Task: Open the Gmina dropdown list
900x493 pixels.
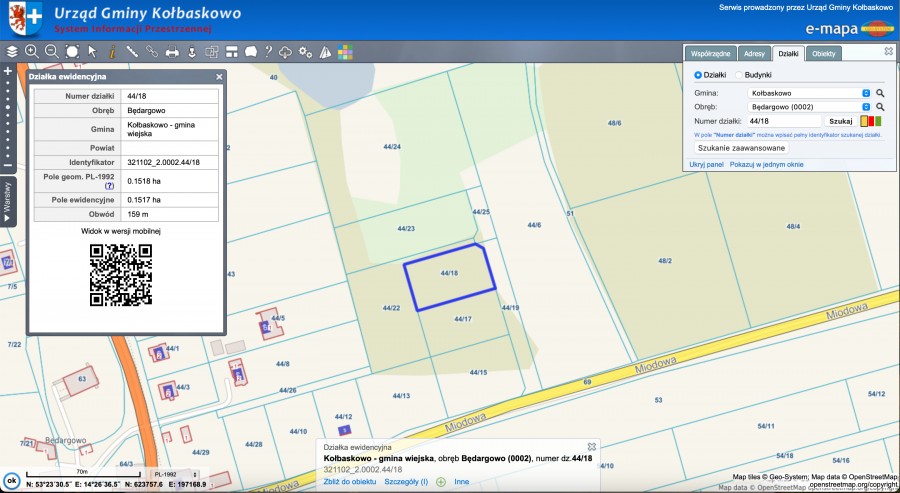Action: 866,92
